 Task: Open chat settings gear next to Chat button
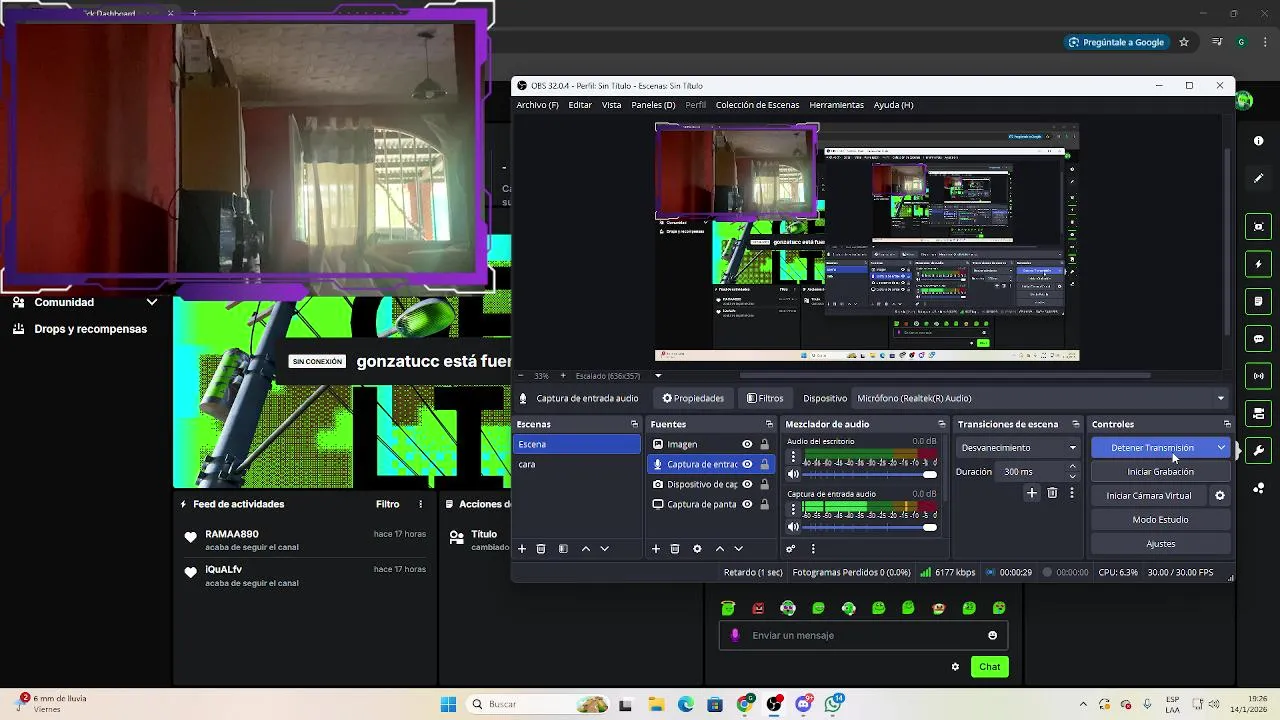point(955,667)
